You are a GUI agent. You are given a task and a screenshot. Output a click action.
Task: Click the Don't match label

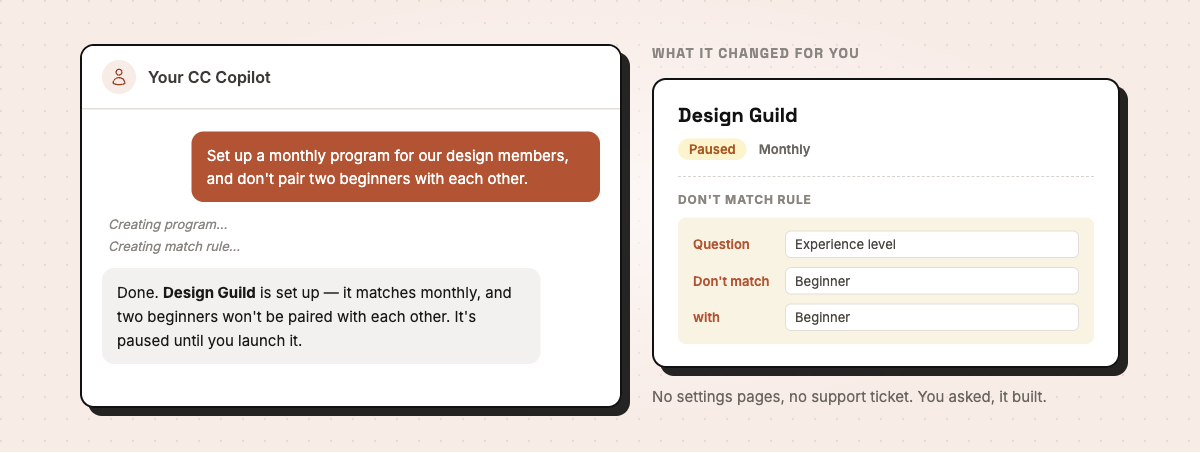[x=731, y=281]
